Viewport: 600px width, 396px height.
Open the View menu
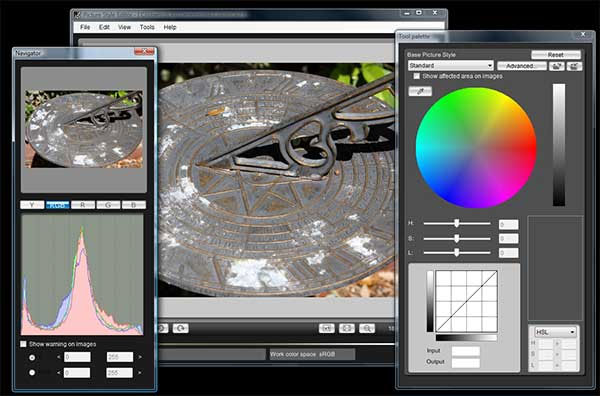[x=124, y=27]
